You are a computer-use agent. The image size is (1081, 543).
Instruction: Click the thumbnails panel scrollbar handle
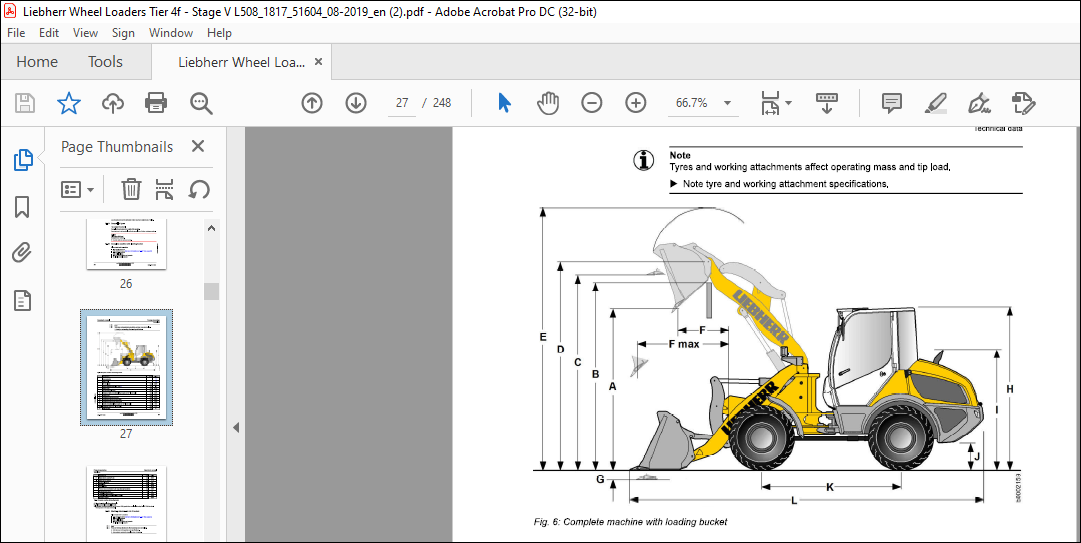211,291
